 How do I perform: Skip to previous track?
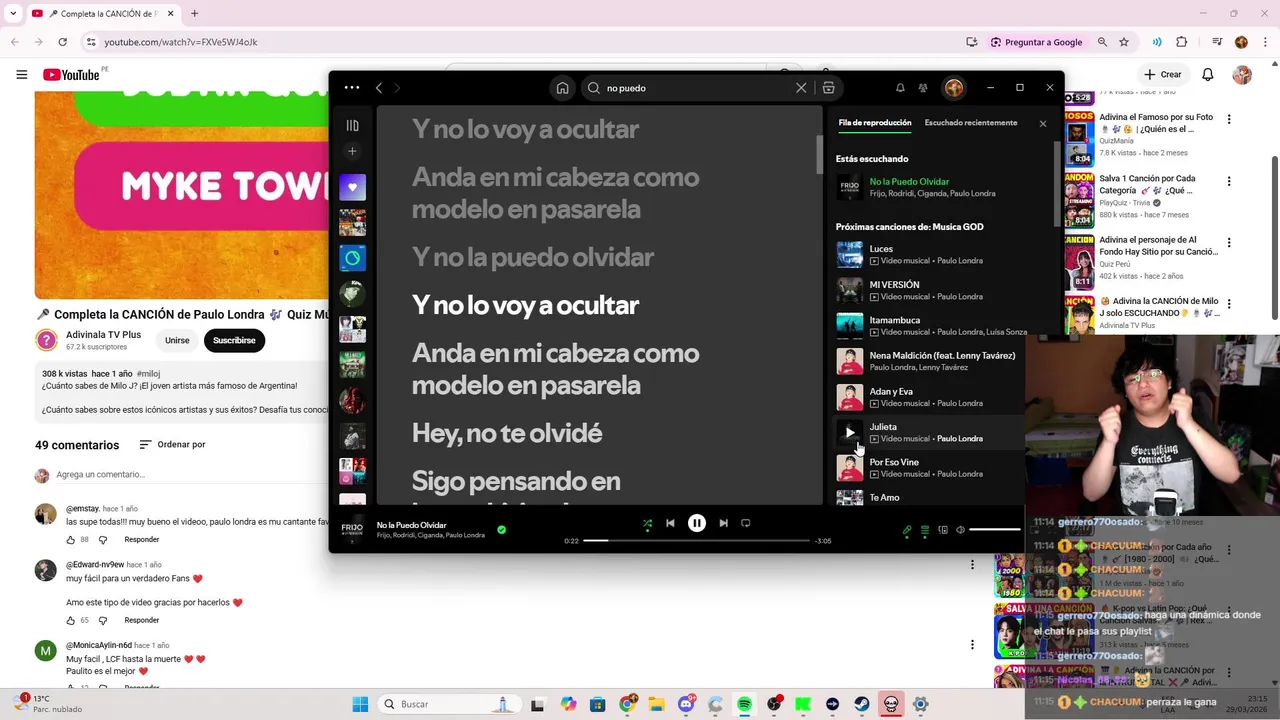(x=670, y=523)
